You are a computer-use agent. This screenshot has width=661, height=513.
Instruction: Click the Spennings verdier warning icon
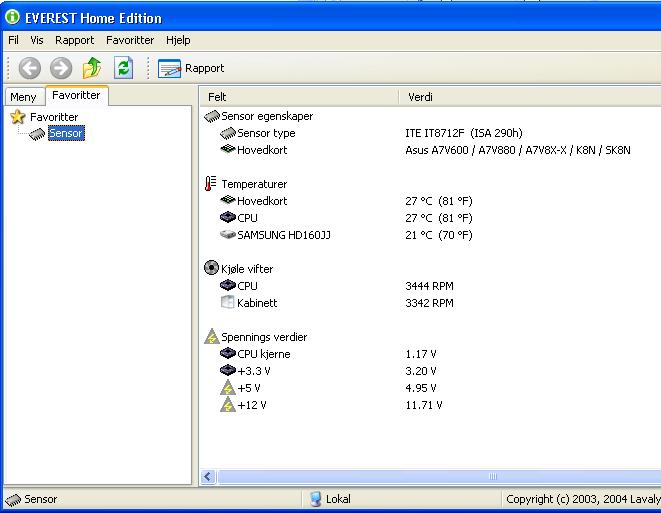pos(212,336)
